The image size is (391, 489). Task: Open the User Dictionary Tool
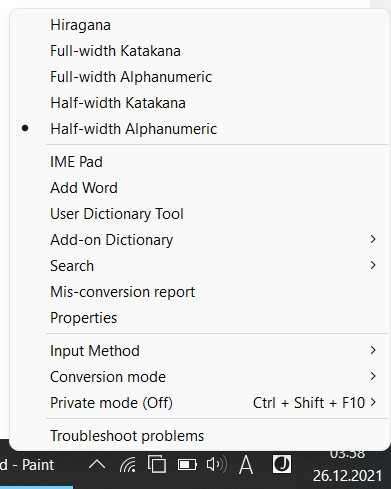[199, 214]
